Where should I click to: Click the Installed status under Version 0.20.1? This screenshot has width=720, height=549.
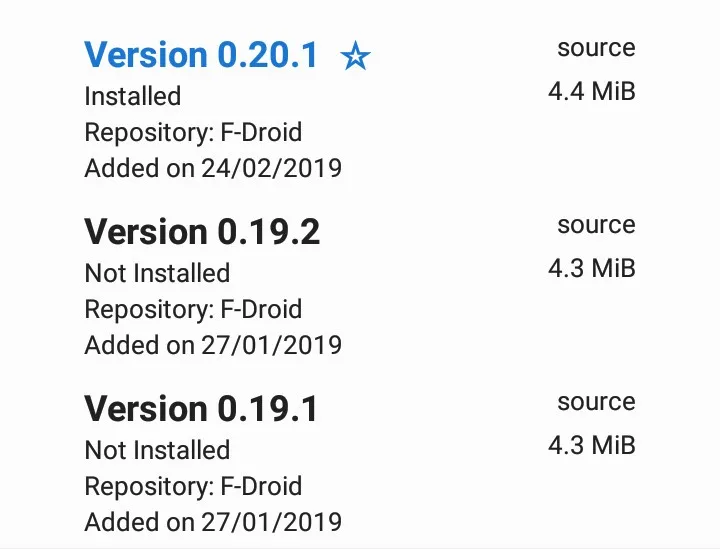(133, 97)
